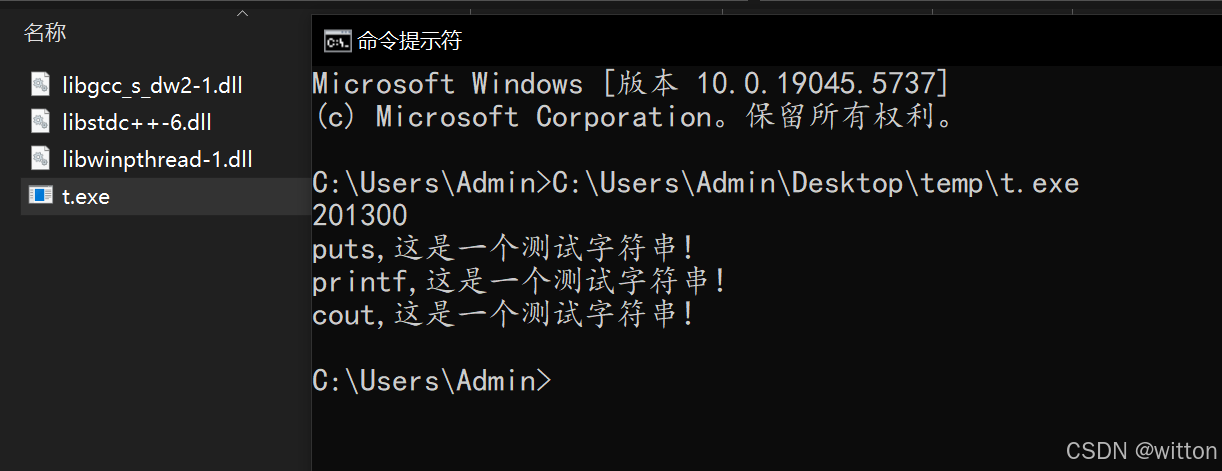The image size is (1222, 471).
Task: Select the t.exe file name
Action: coord(86,197)
